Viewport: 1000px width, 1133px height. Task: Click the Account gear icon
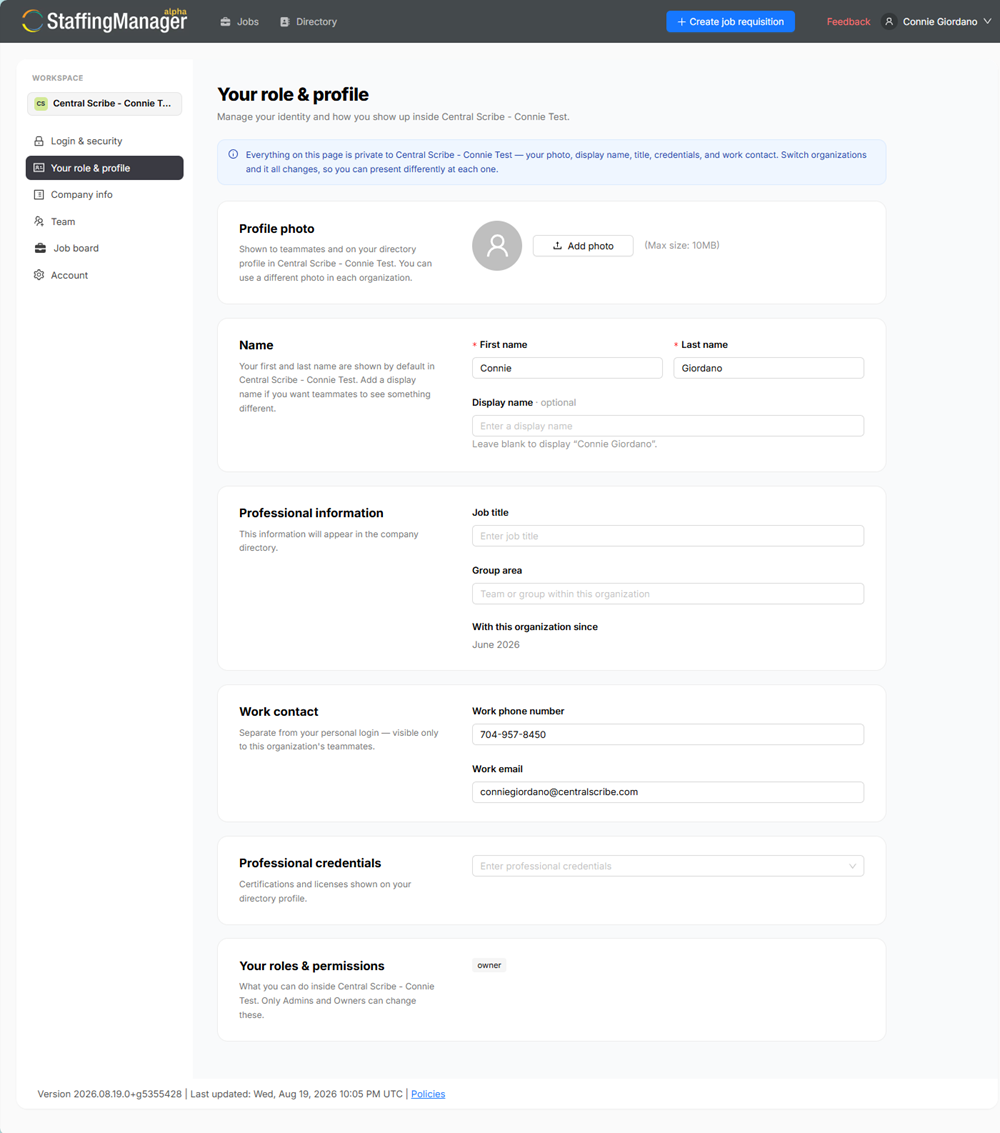tap(39, 275)
